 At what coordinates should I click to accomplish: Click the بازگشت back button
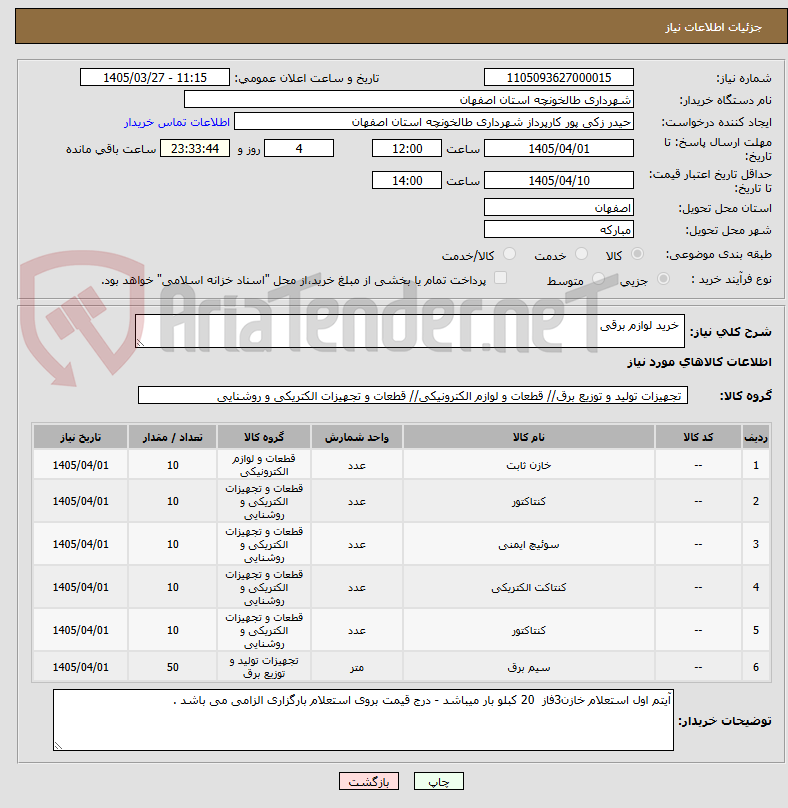[368, 781]
